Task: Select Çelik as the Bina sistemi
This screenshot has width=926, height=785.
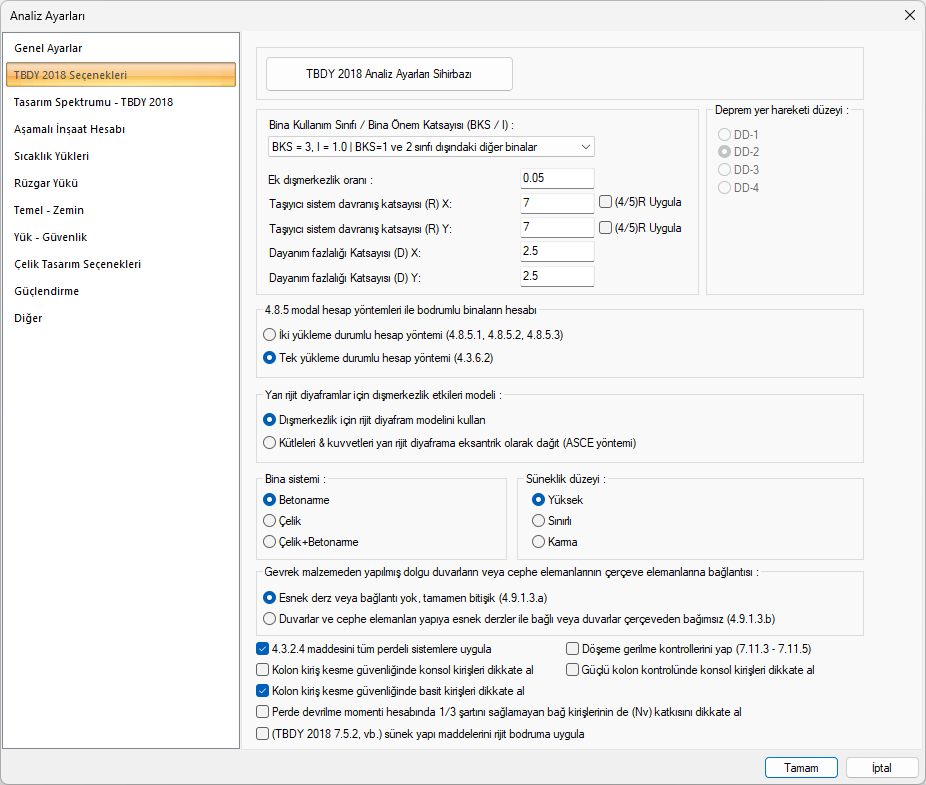Action: coord(269,521)
